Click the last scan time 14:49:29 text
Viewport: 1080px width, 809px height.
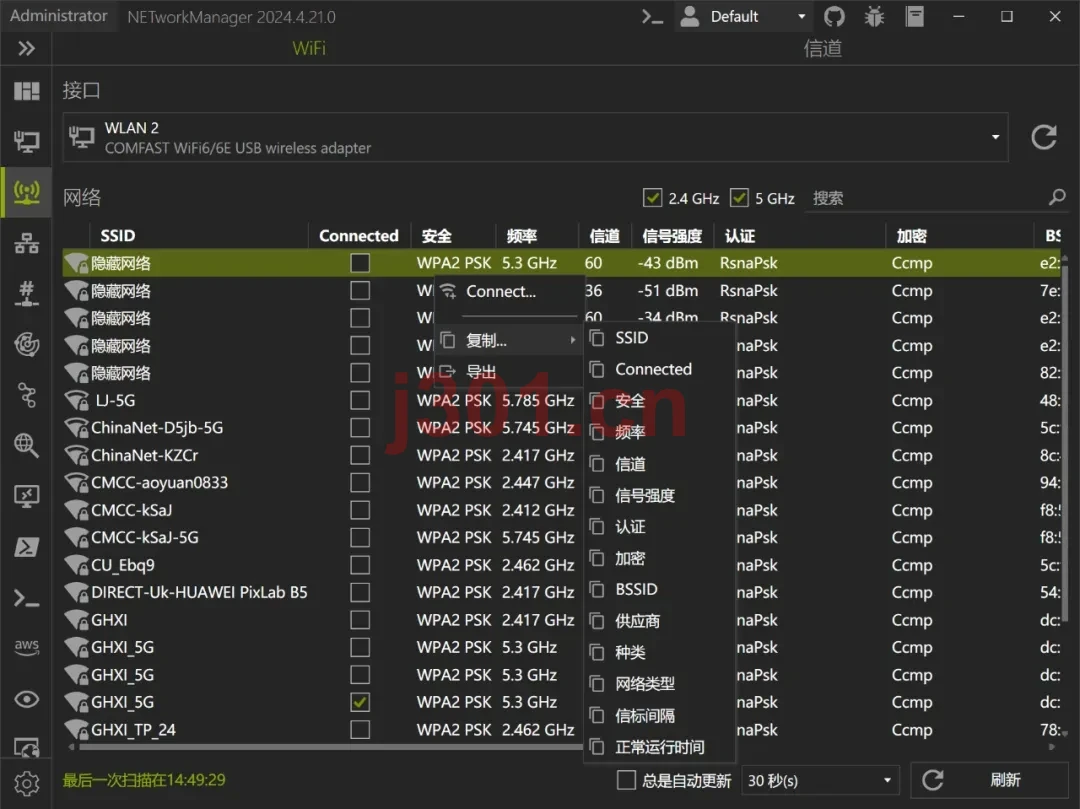pos(144,780)
